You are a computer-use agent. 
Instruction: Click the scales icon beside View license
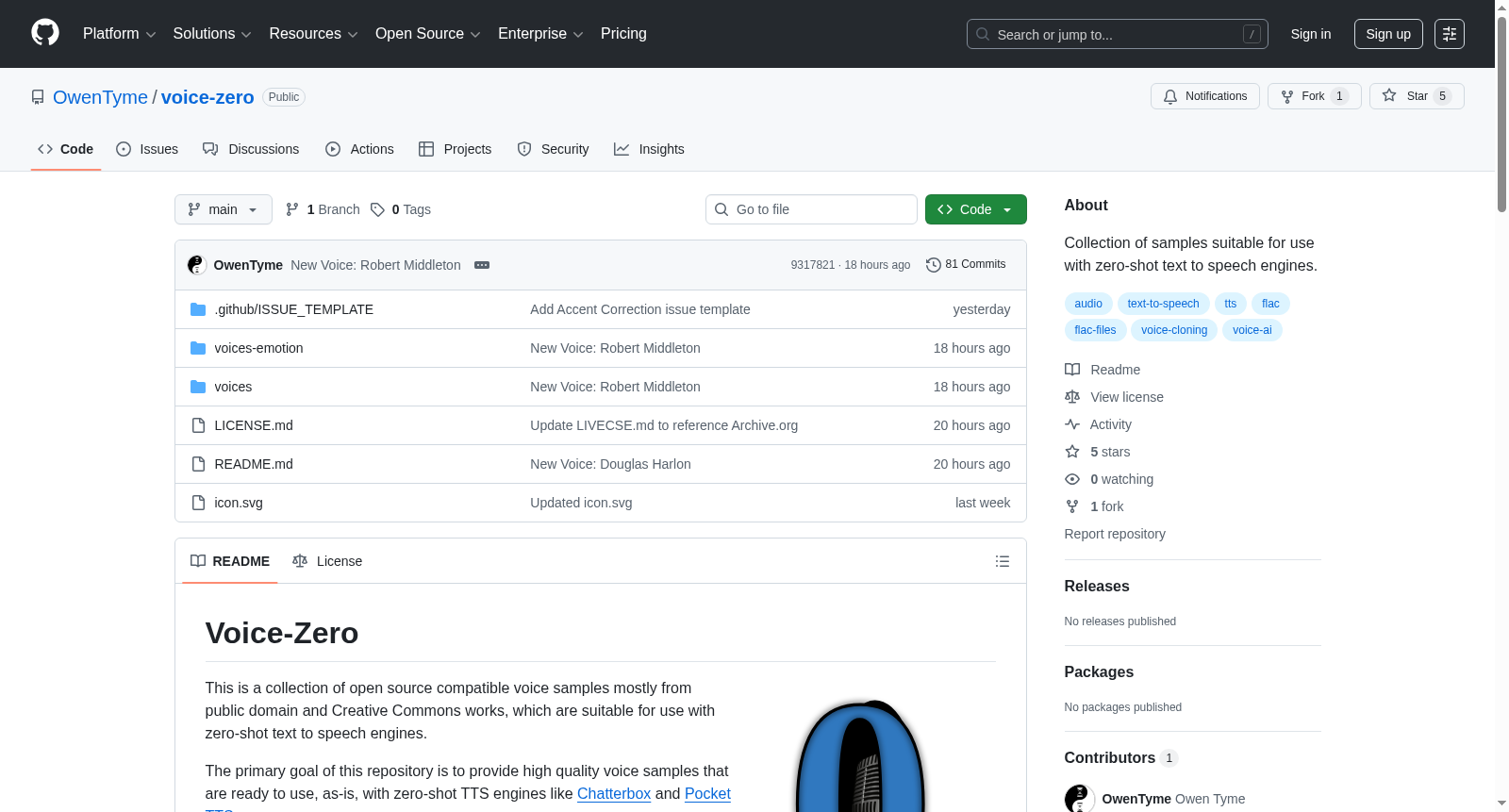1072,397
